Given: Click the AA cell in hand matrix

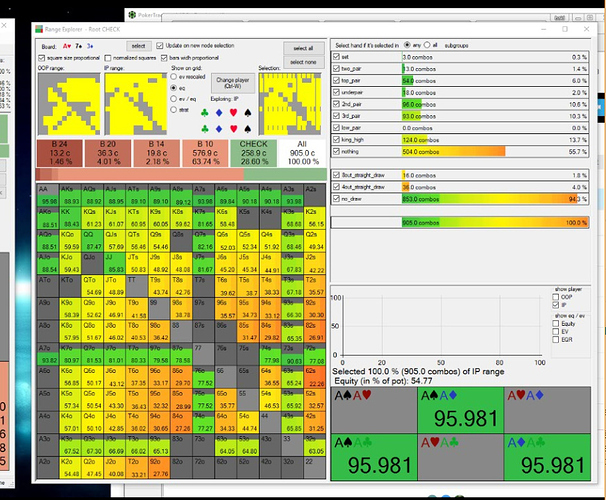Looking at the screenshot, I should pos(48,195).
